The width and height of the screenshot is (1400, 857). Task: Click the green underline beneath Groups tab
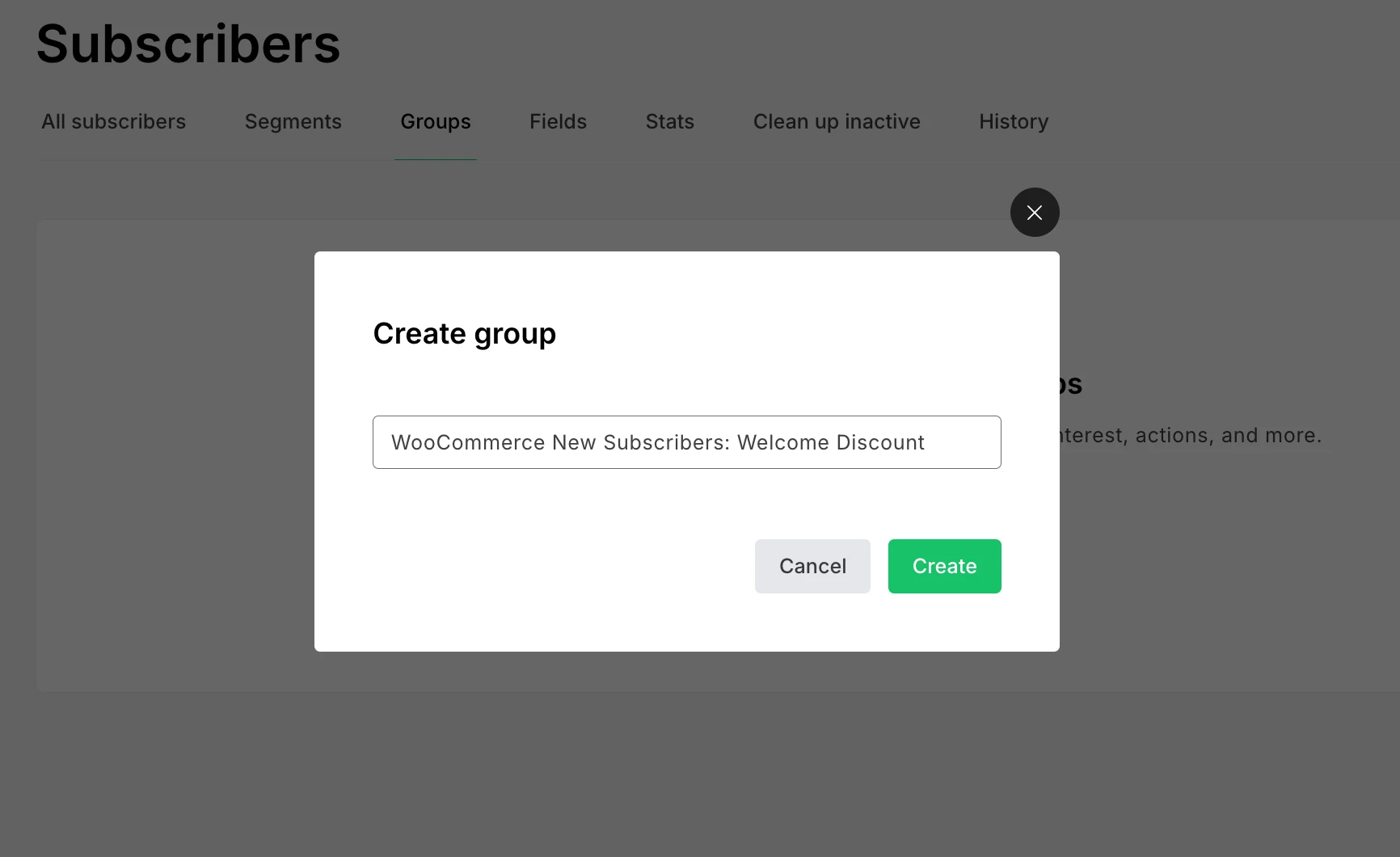(435, 159)
